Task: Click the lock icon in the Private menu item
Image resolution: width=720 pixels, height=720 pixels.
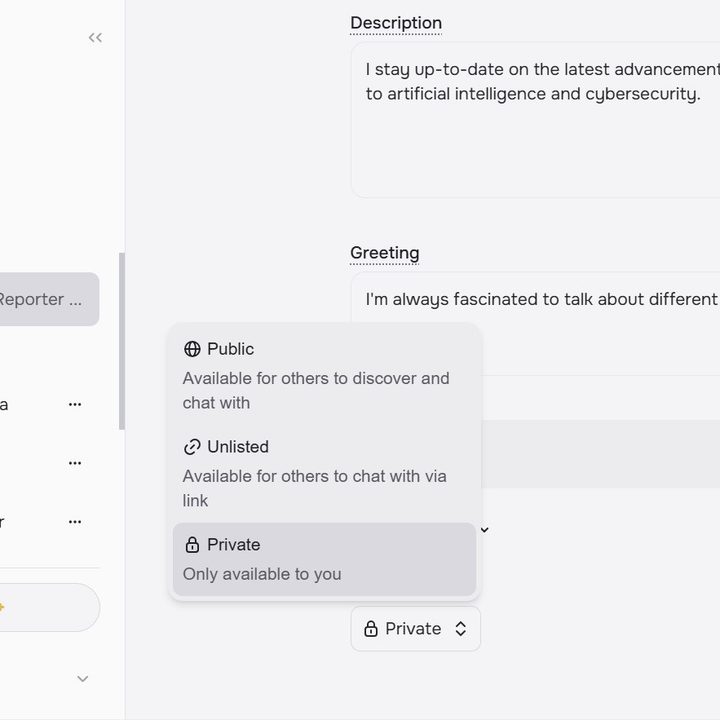Action: 192,545
